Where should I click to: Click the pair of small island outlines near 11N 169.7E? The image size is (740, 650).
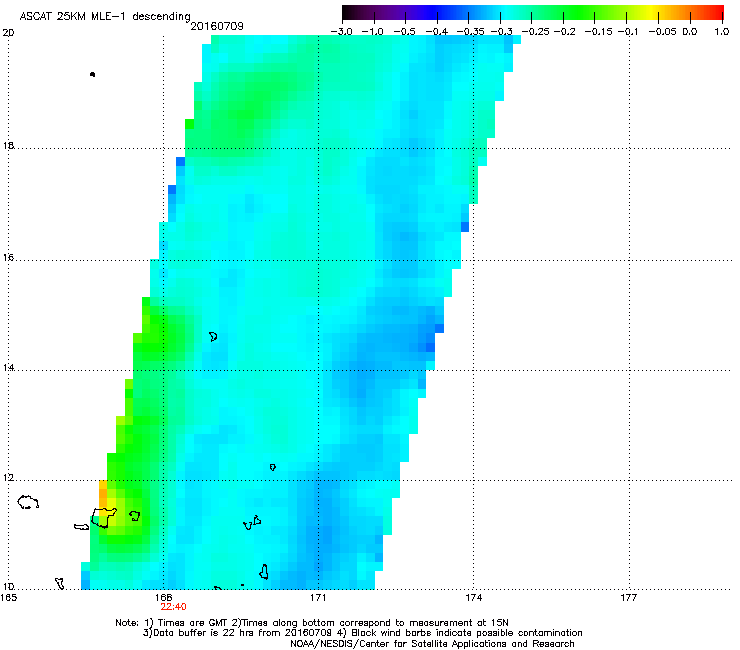coord(252,523)
